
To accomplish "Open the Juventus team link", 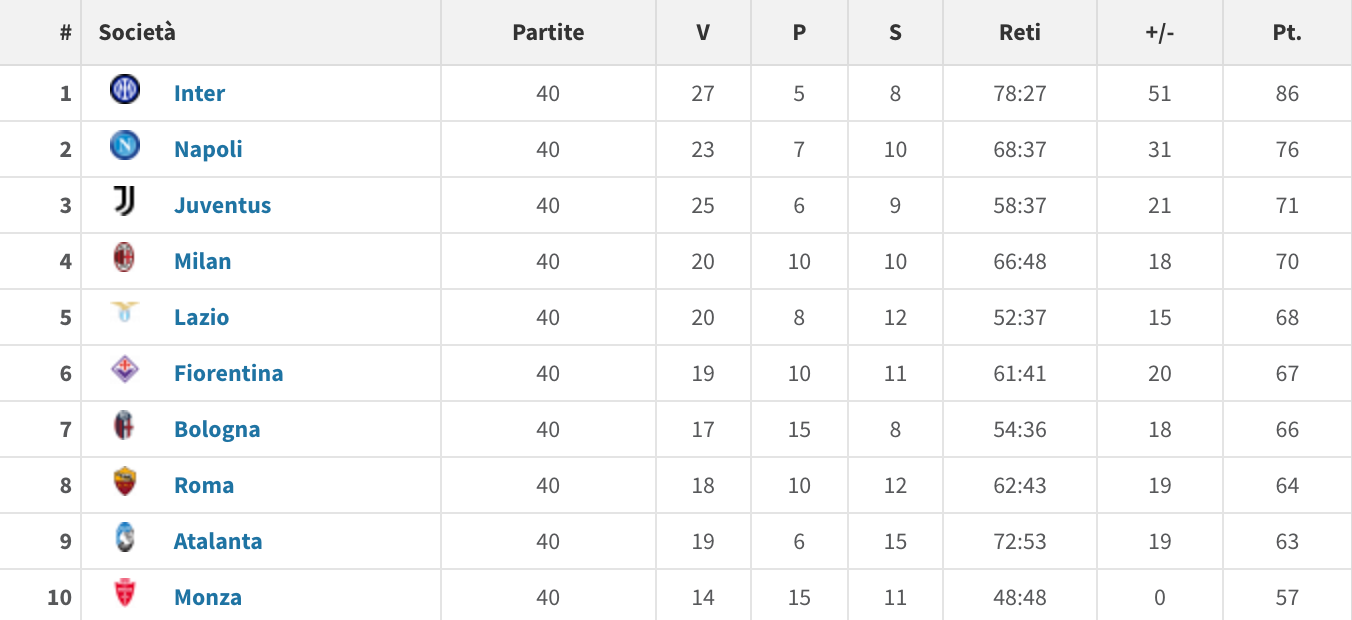I will tap(222, 205).
